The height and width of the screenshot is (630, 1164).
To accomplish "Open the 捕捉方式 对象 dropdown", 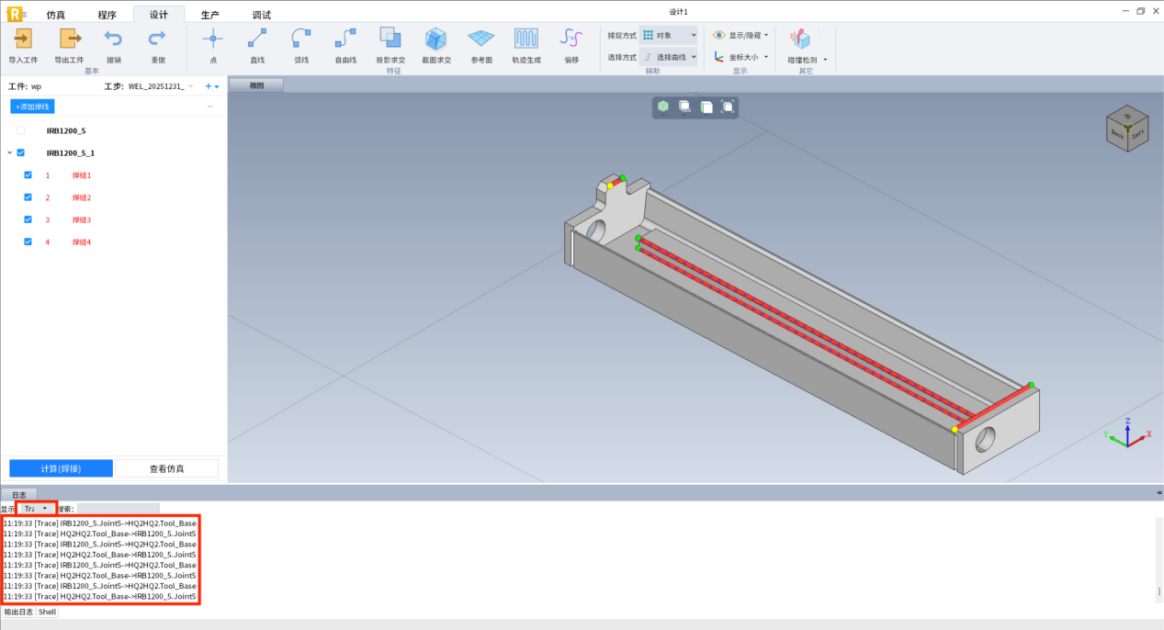I will pyautogui.click(x=668, y=35).
